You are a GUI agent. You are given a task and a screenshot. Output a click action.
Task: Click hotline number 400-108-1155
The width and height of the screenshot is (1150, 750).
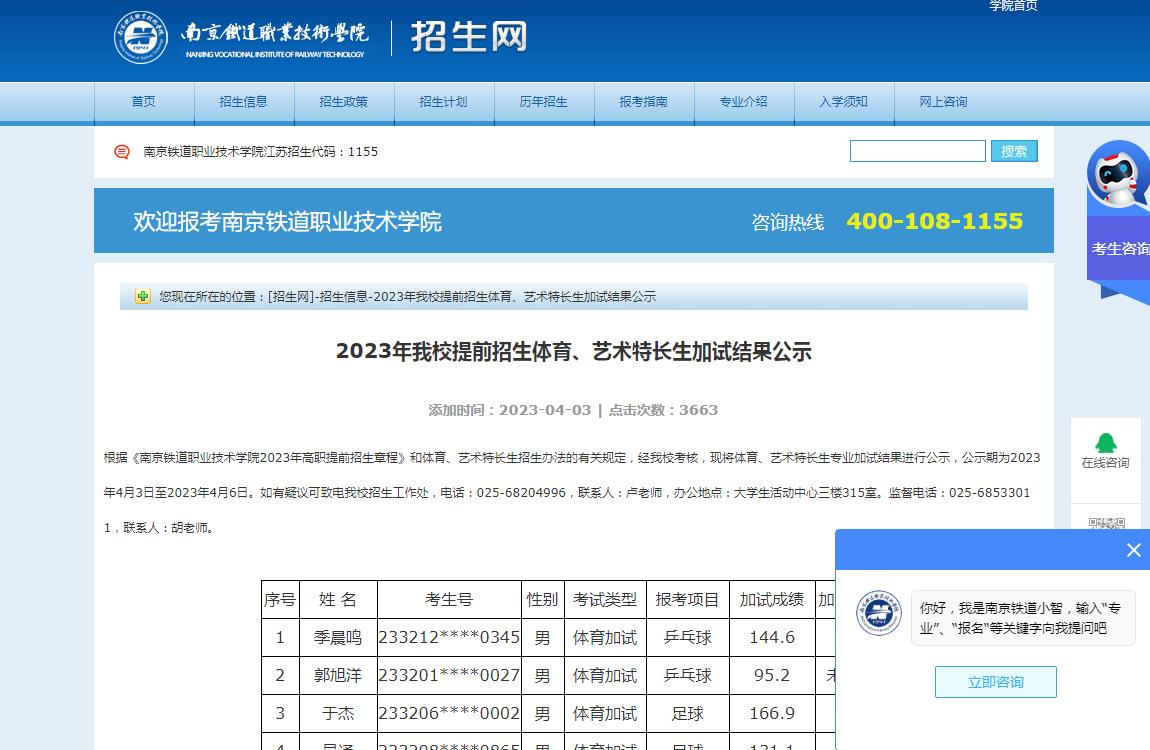point(934,221)
